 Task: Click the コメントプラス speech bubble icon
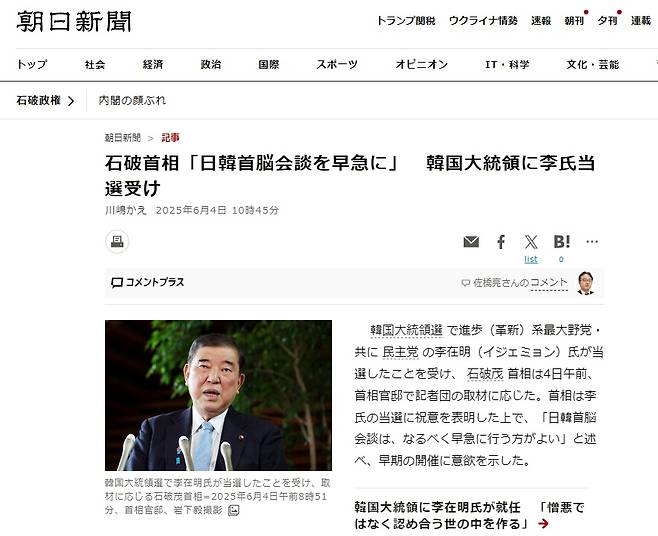117,282
